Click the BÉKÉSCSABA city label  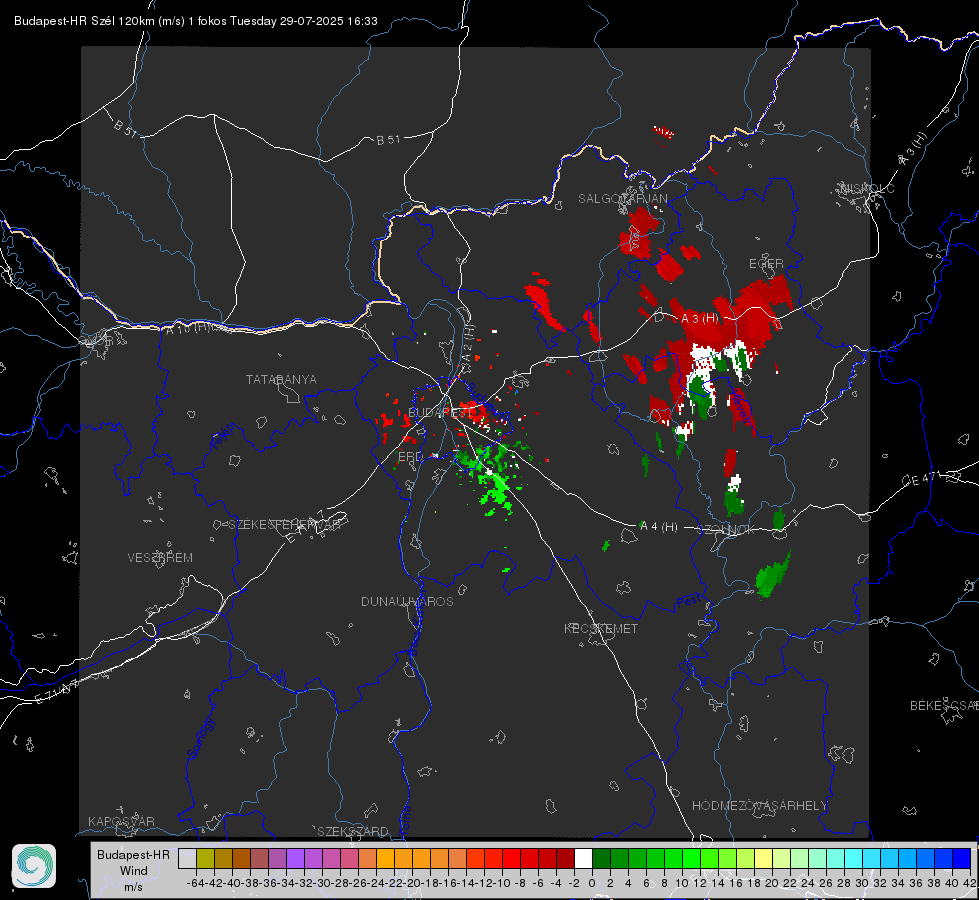pyautogui.click(x=944, y=706)
